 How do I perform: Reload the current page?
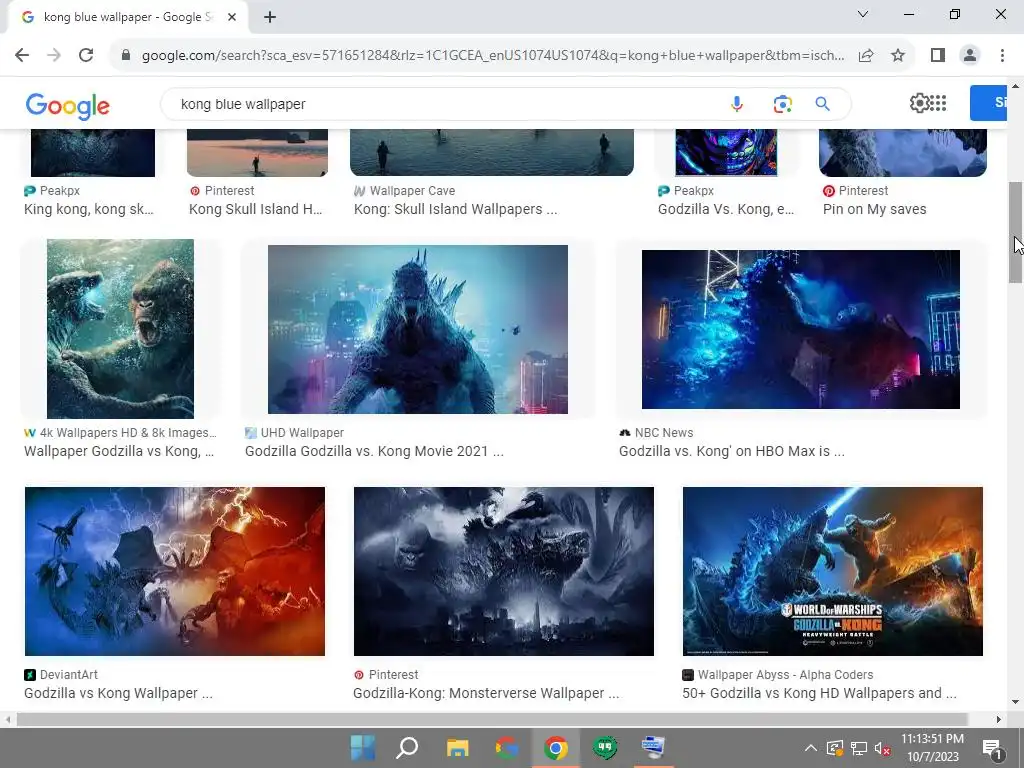[x=86, y=56]
